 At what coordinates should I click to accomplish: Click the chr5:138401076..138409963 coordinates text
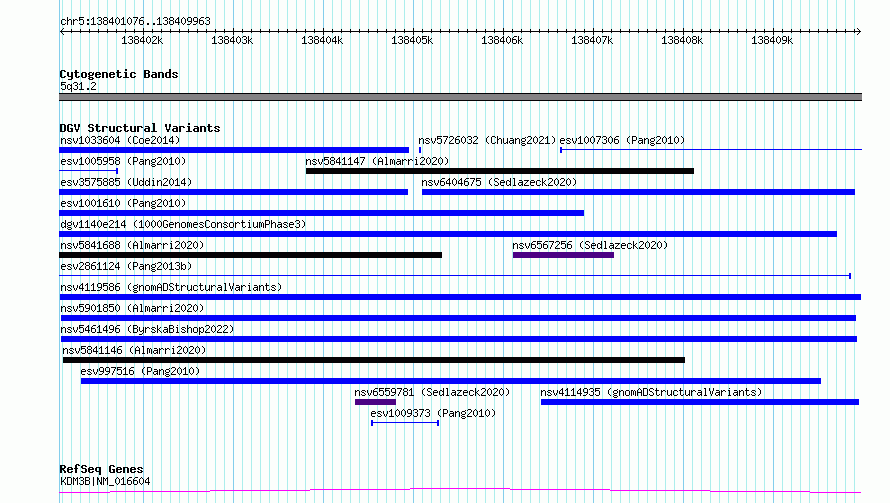(135, 21)
